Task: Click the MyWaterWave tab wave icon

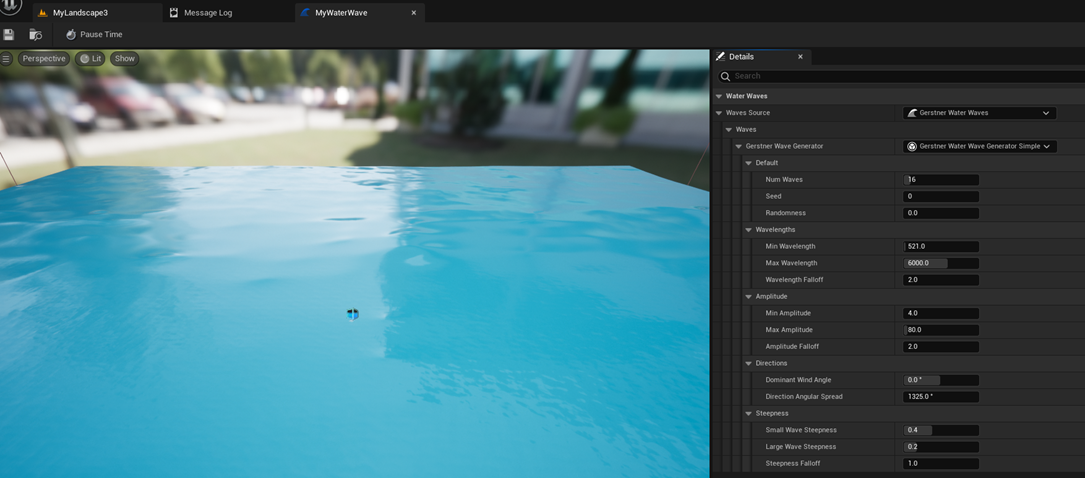Action: pyautogui.click(x=305, y=12)
